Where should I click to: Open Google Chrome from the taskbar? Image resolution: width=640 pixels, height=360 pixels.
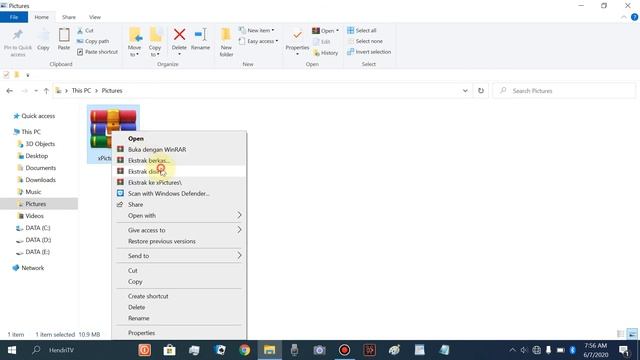[244, 350]
